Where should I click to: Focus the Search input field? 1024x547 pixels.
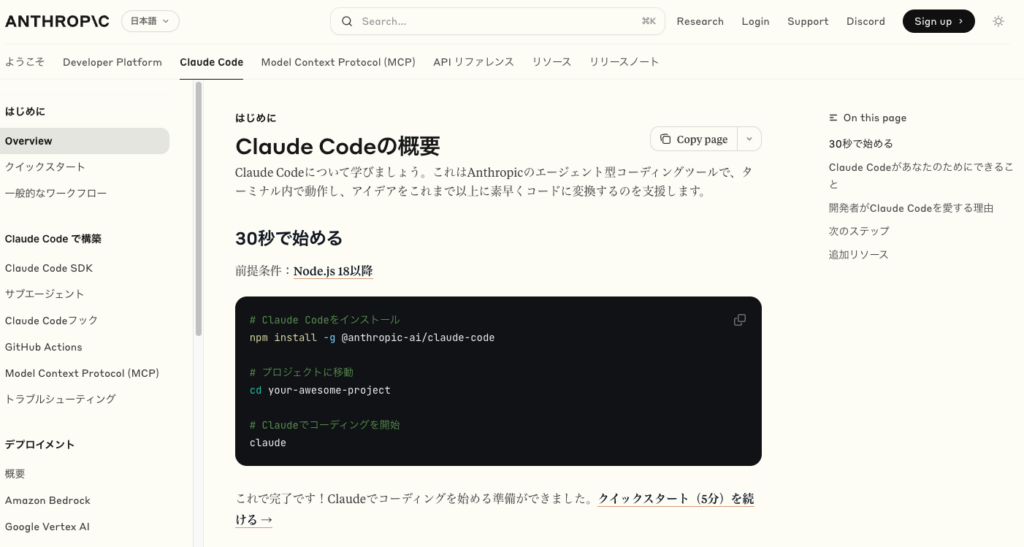pos(498,22)
